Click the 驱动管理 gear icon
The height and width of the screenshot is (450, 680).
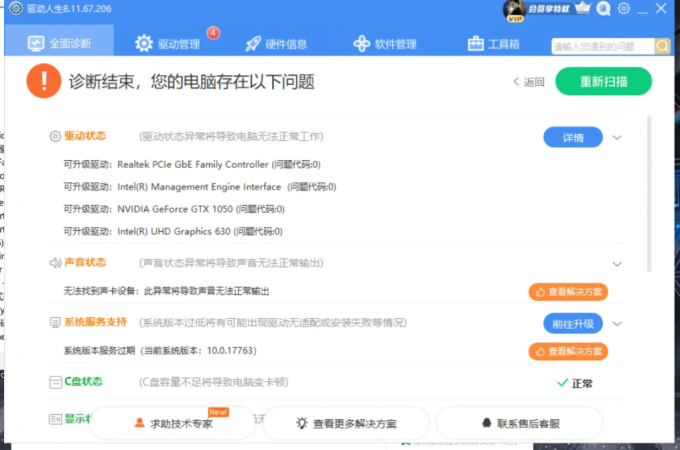tap(144, 43)
